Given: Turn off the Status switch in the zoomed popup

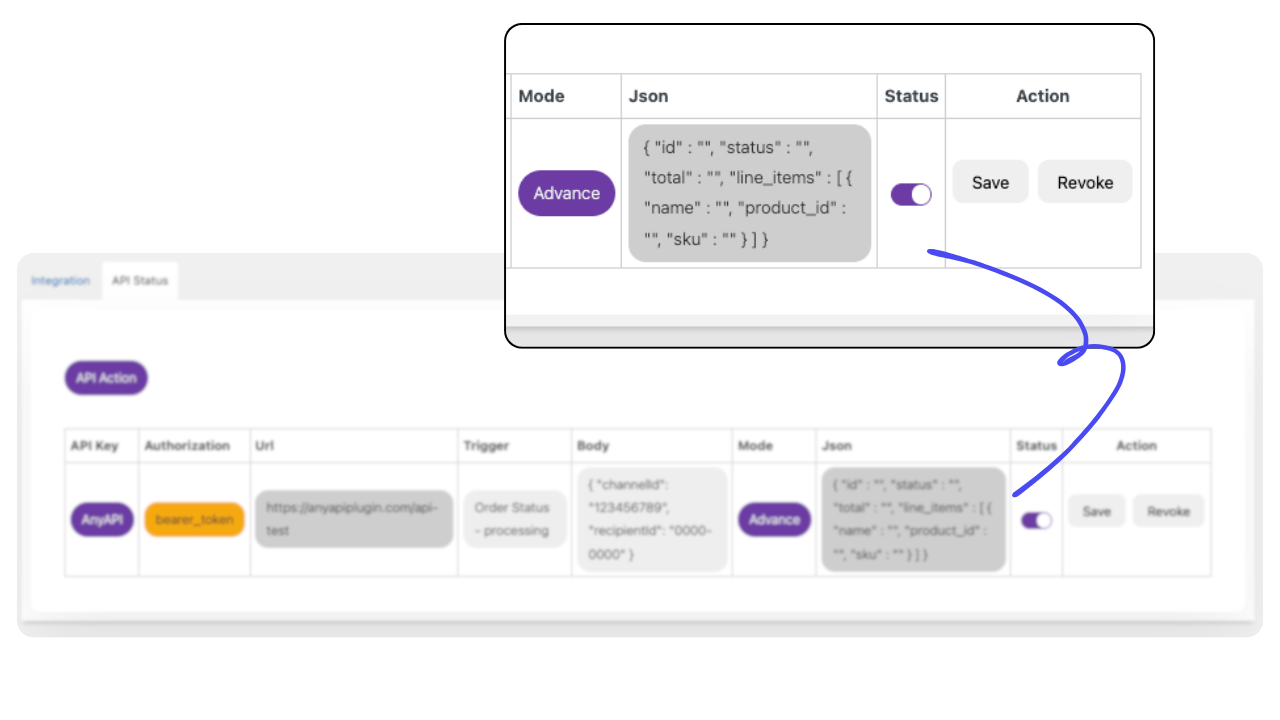Looking at the screenshot, I should (911, 194).
